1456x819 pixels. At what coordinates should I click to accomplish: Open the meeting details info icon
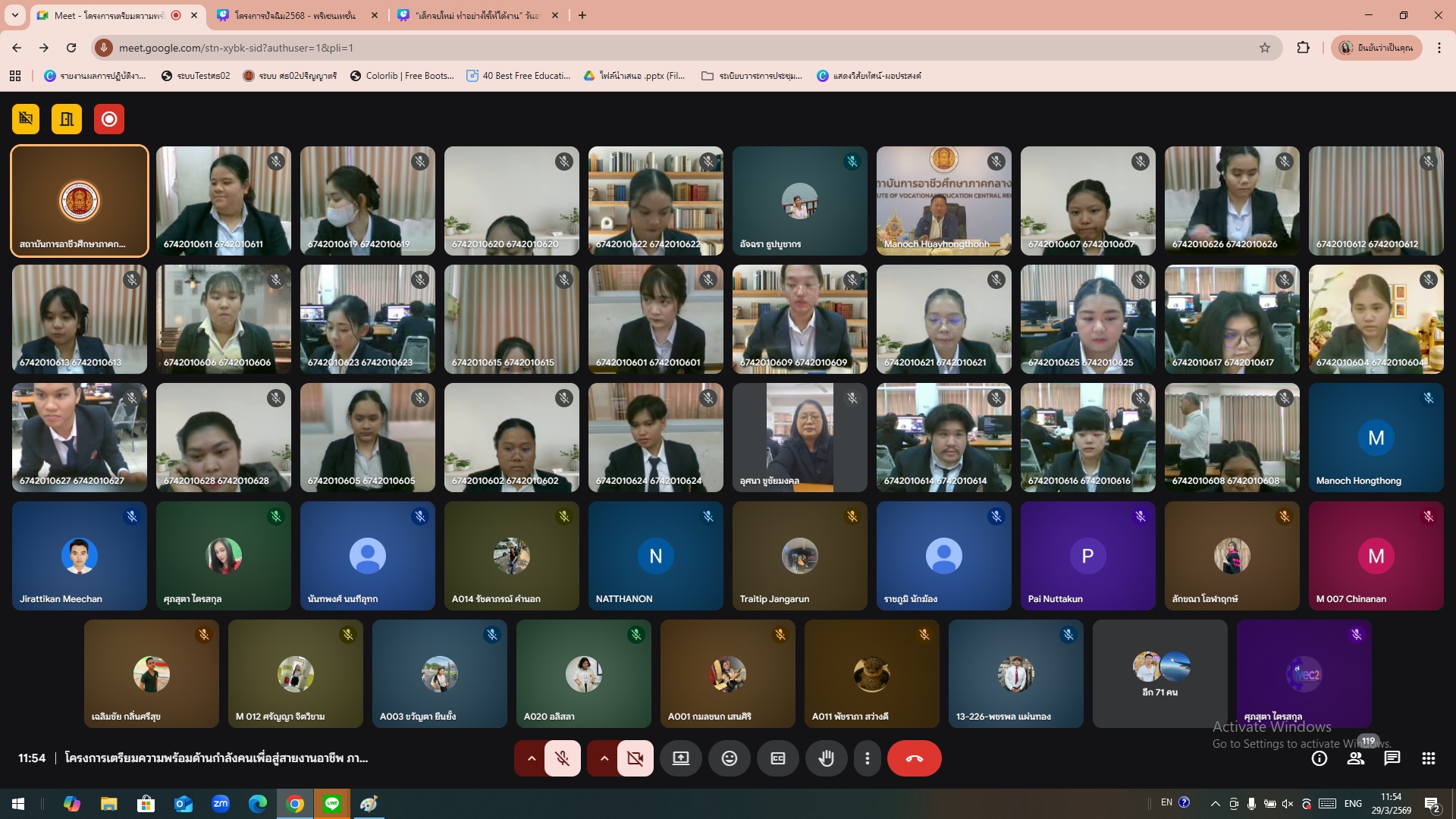[1319, 758]
